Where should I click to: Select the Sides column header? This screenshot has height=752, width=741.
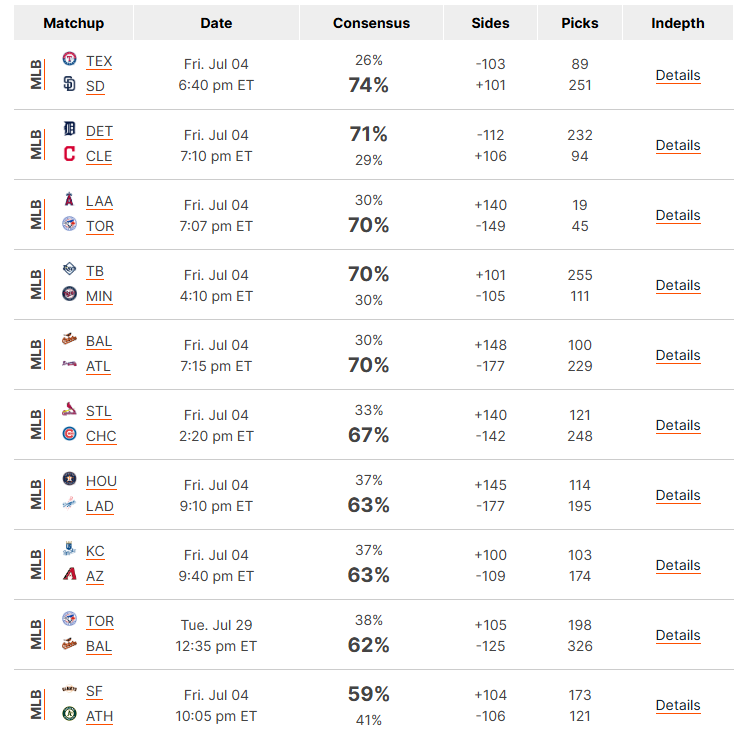(490, 23)
